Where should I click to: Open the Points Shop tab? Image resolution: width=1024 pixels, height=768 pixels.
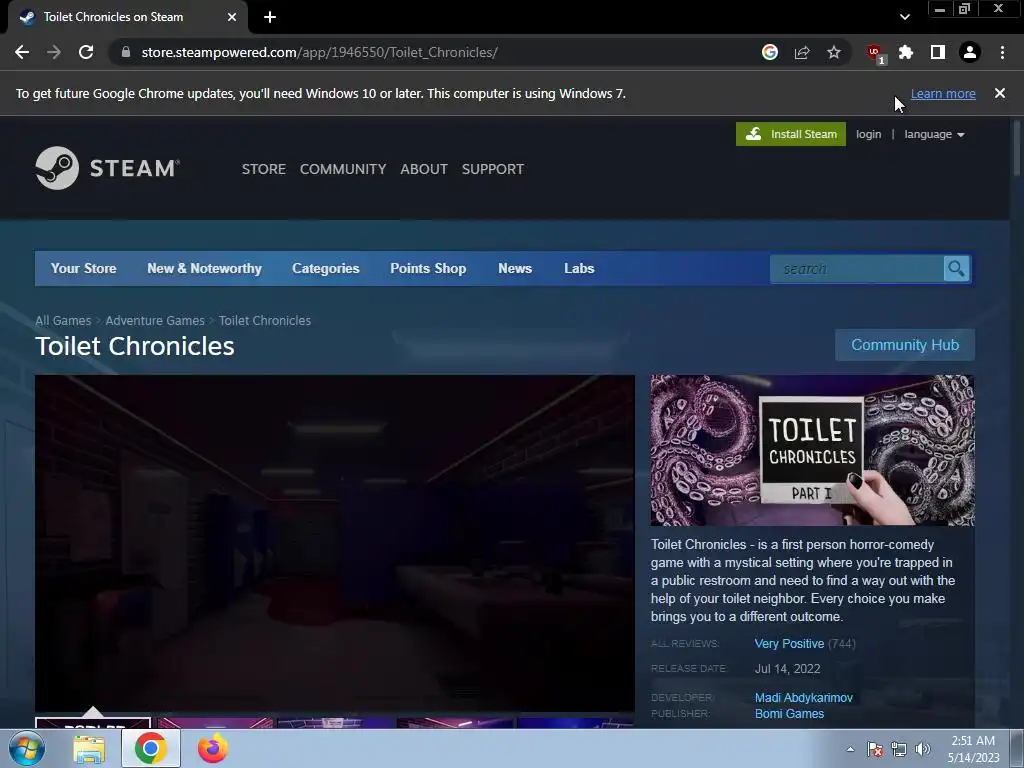[x=428, y=268]
